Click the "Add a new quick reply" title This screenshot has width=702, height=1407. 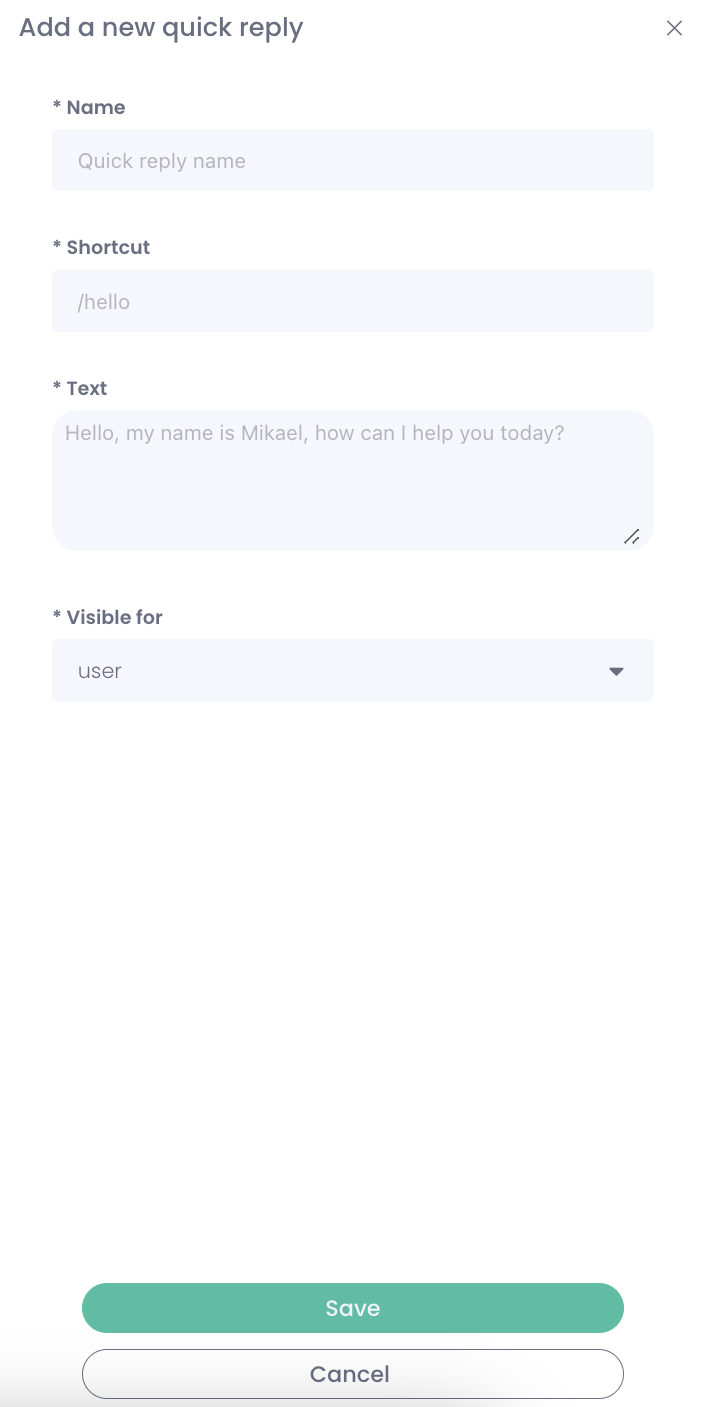tap(161, 28)
